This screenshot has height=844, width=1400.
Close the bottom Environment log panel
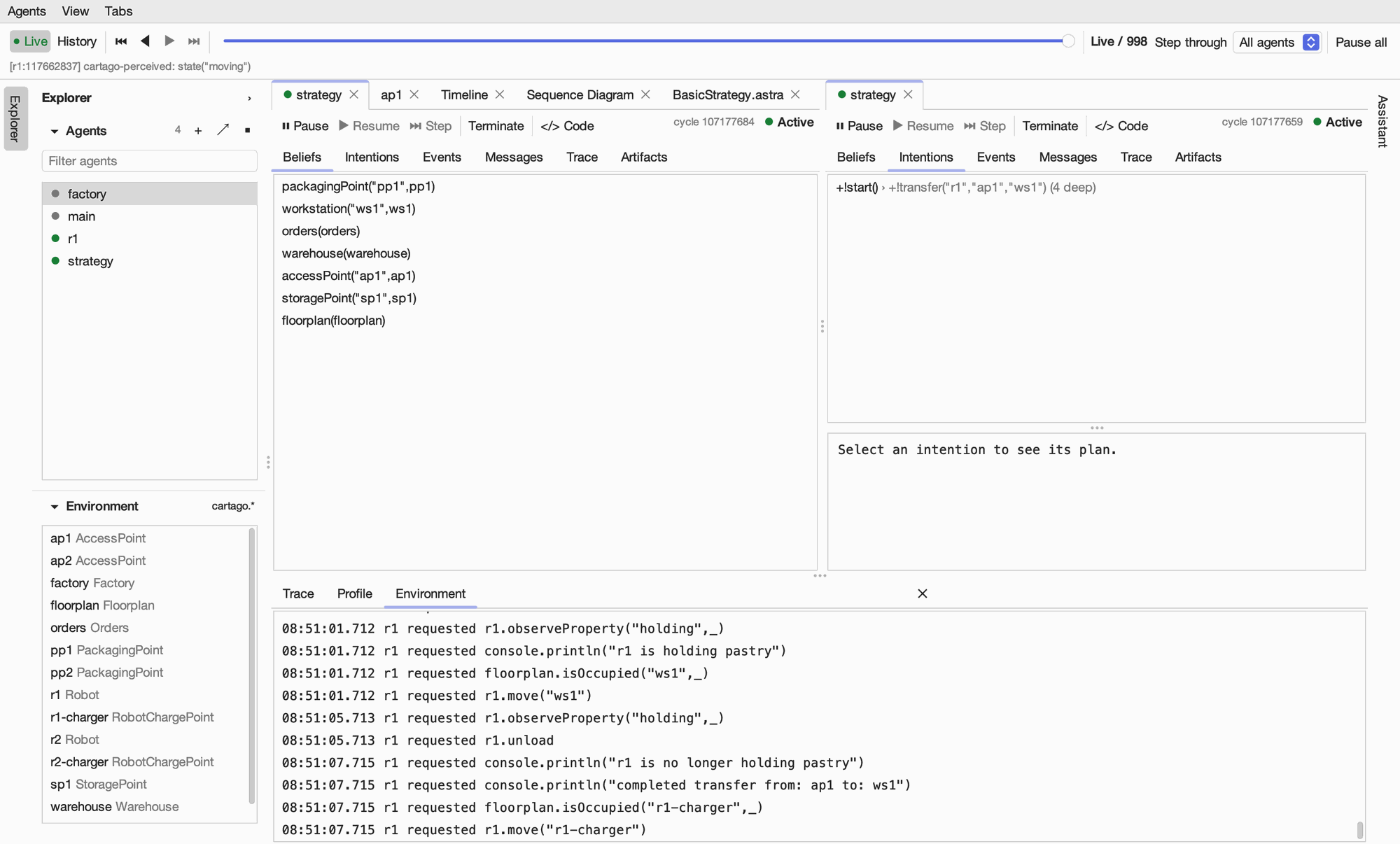pos(923,593)
